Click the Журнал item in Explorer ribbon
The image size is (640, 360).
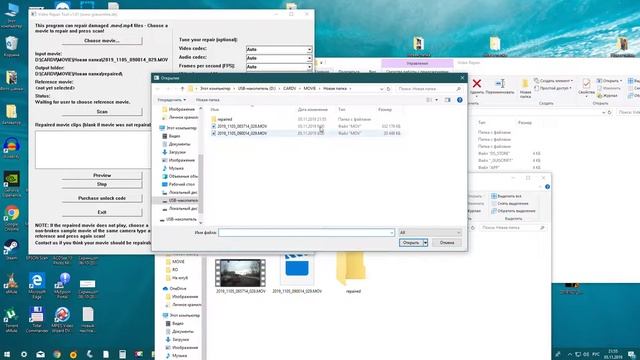[x=607, y=96]
